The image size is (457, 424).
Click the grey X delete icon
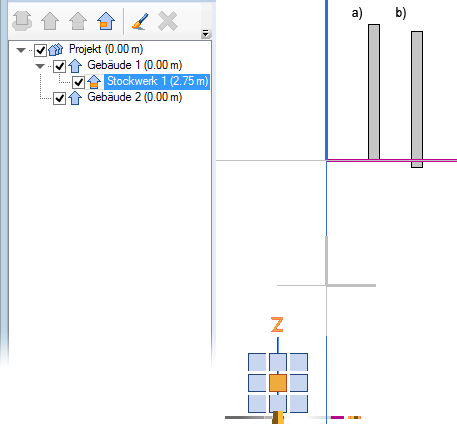168,21
